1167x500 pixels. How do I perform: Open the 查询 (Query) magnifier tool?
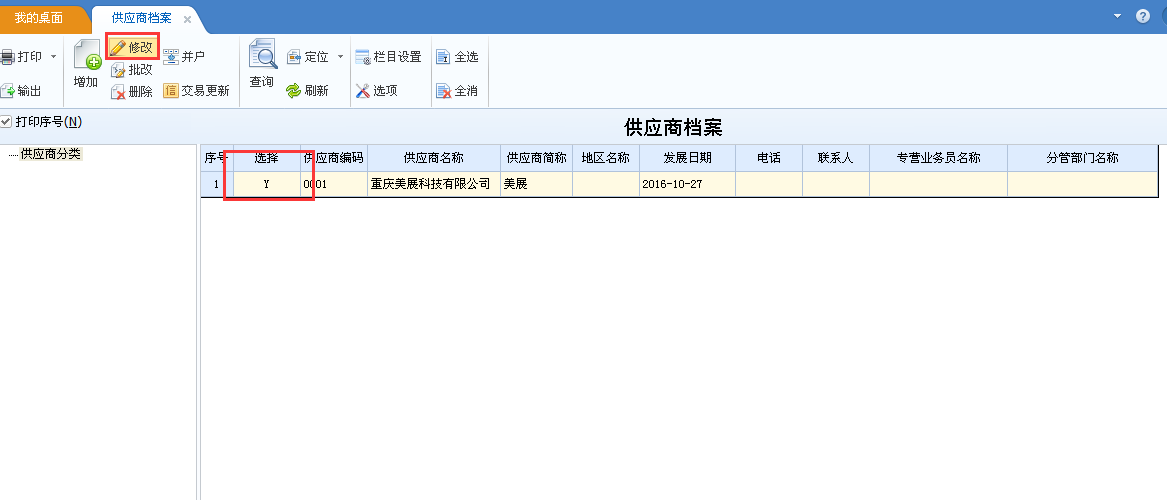(x=262, y=56)
